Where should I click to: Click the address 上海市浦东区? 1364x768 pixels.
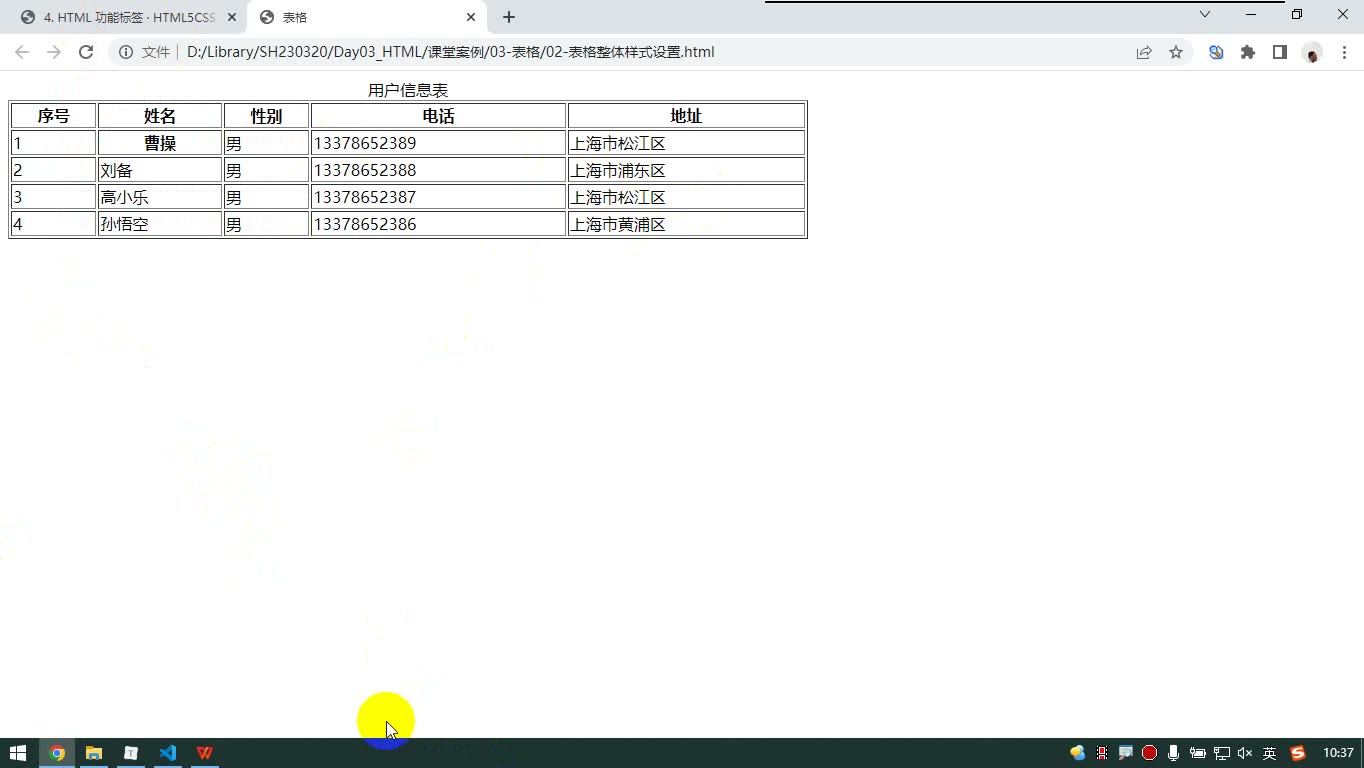[618, 171]
